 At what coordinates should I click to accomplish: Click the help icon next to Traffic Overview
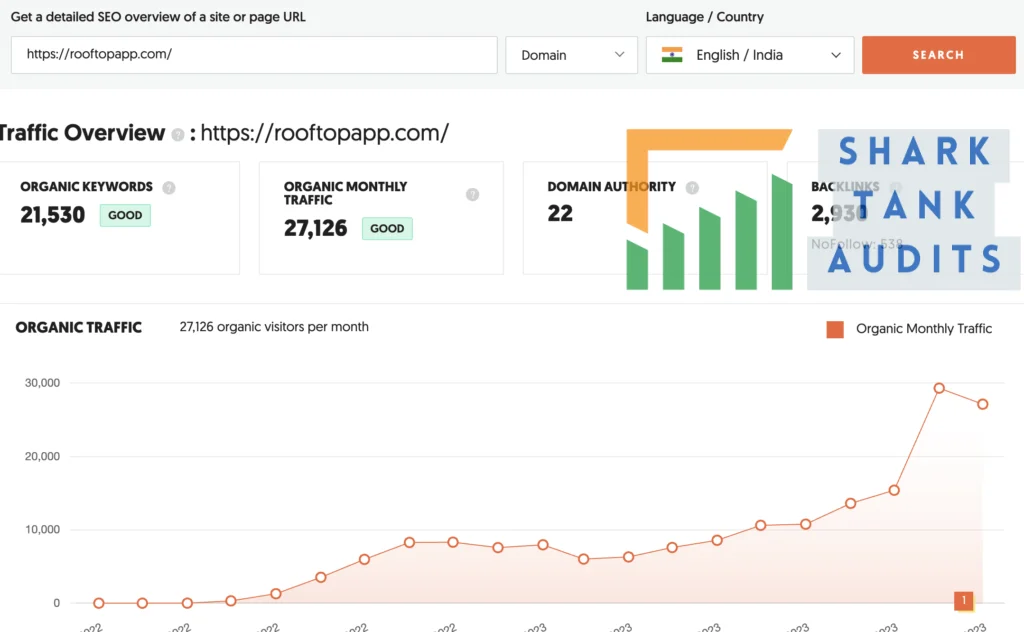[178, 134]
